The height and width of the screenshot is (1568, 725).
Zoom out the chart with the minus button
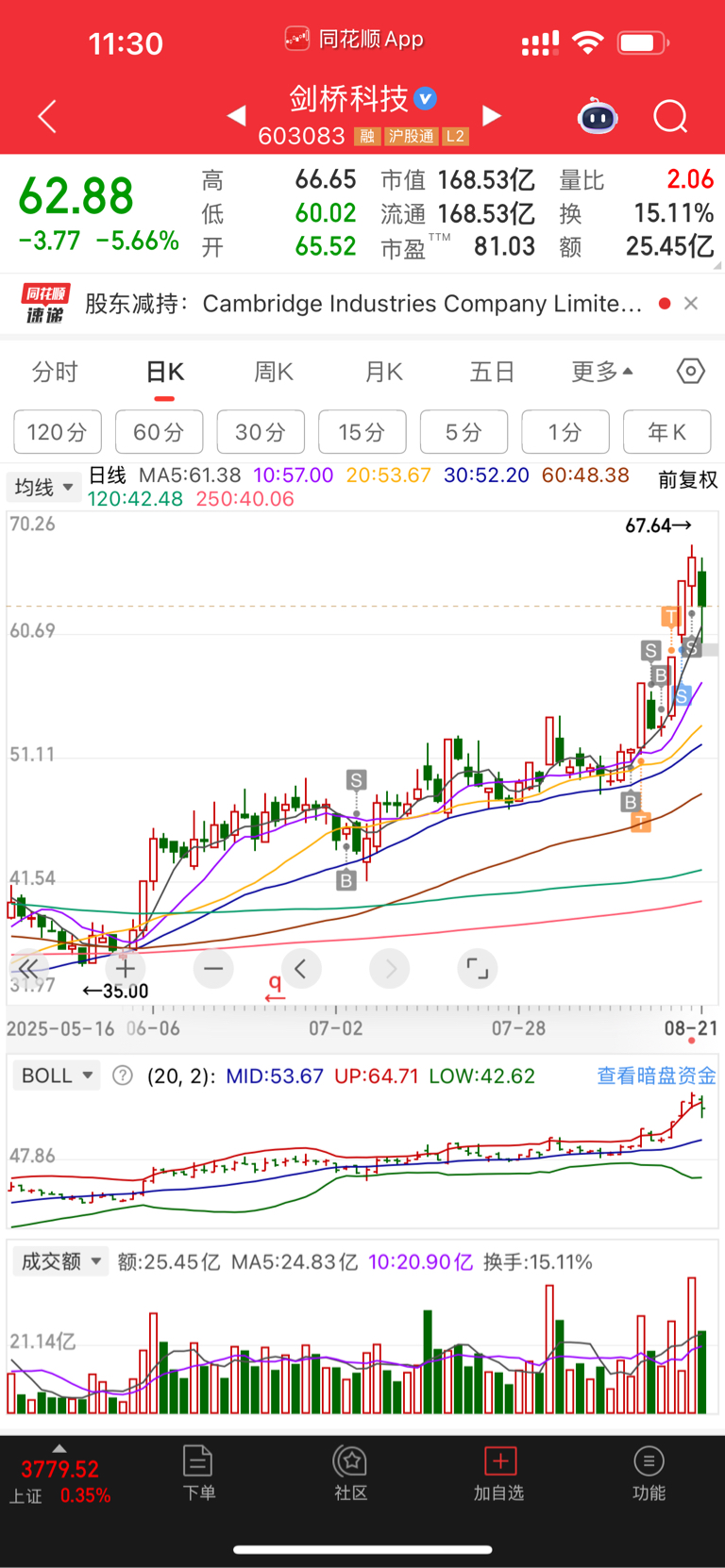(x=213, y=968)
